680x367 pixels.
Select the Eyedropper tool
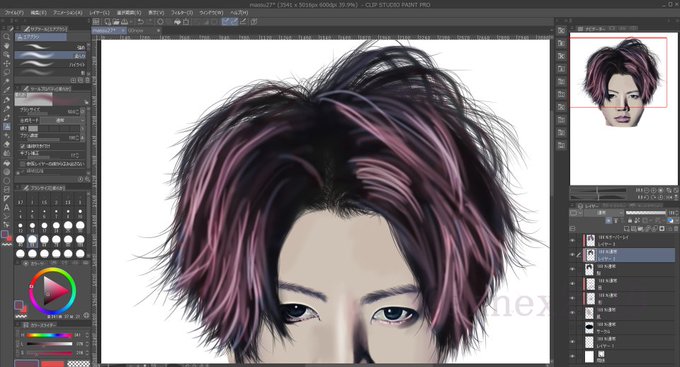pos(7,90)
